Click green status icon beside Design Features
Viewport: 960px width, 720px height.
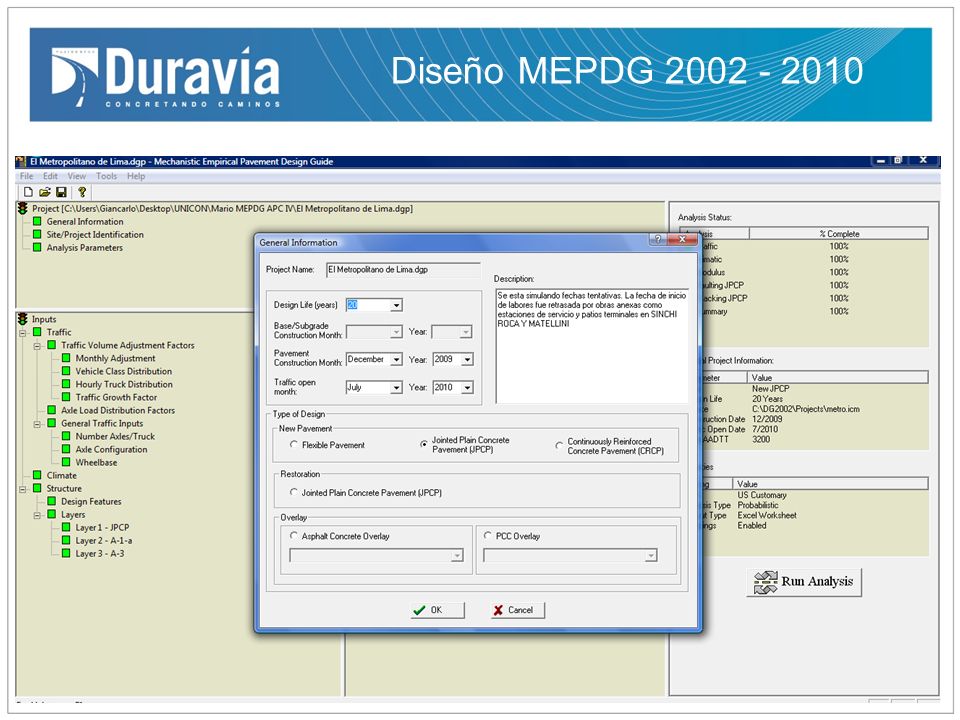[x=52, y=501]
